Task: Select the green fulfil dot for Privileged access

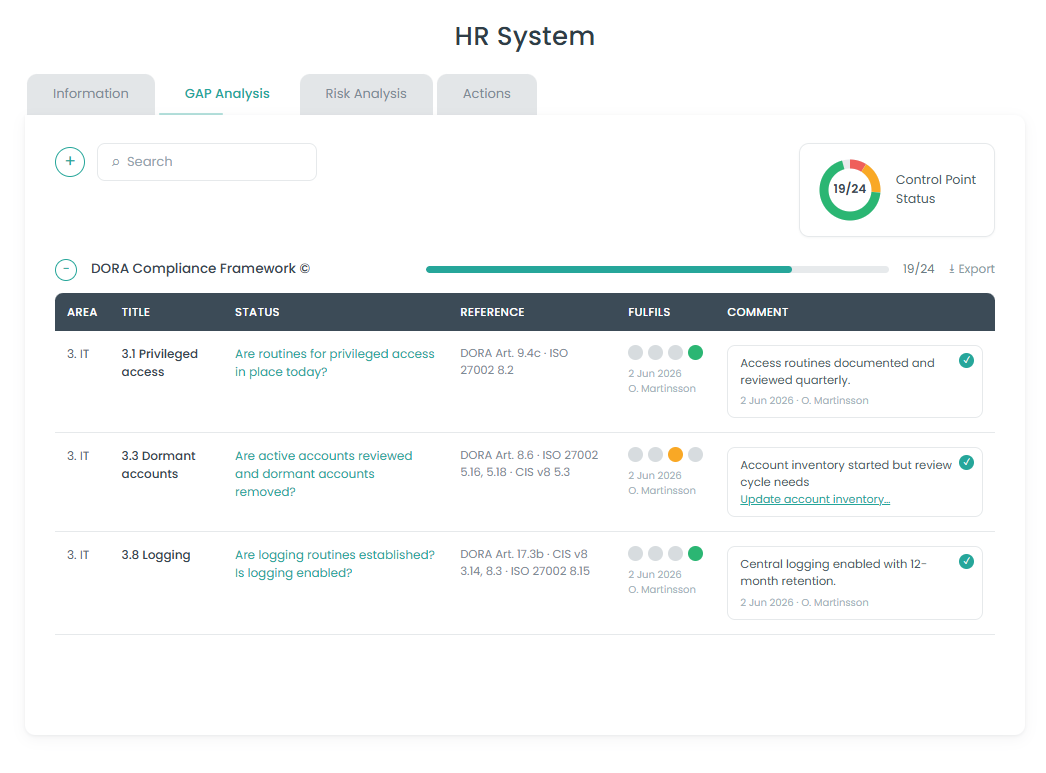Action: [x=695, y=352]
